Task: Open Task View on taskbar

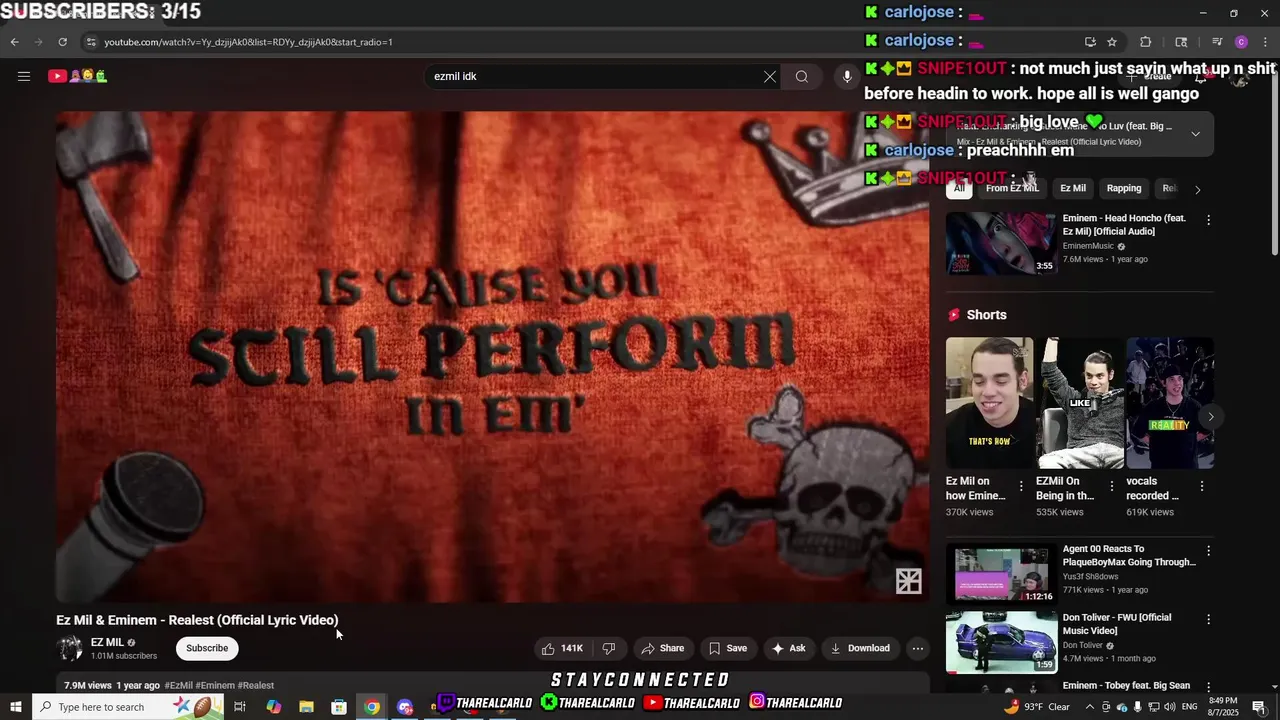Action: (240, 707)
